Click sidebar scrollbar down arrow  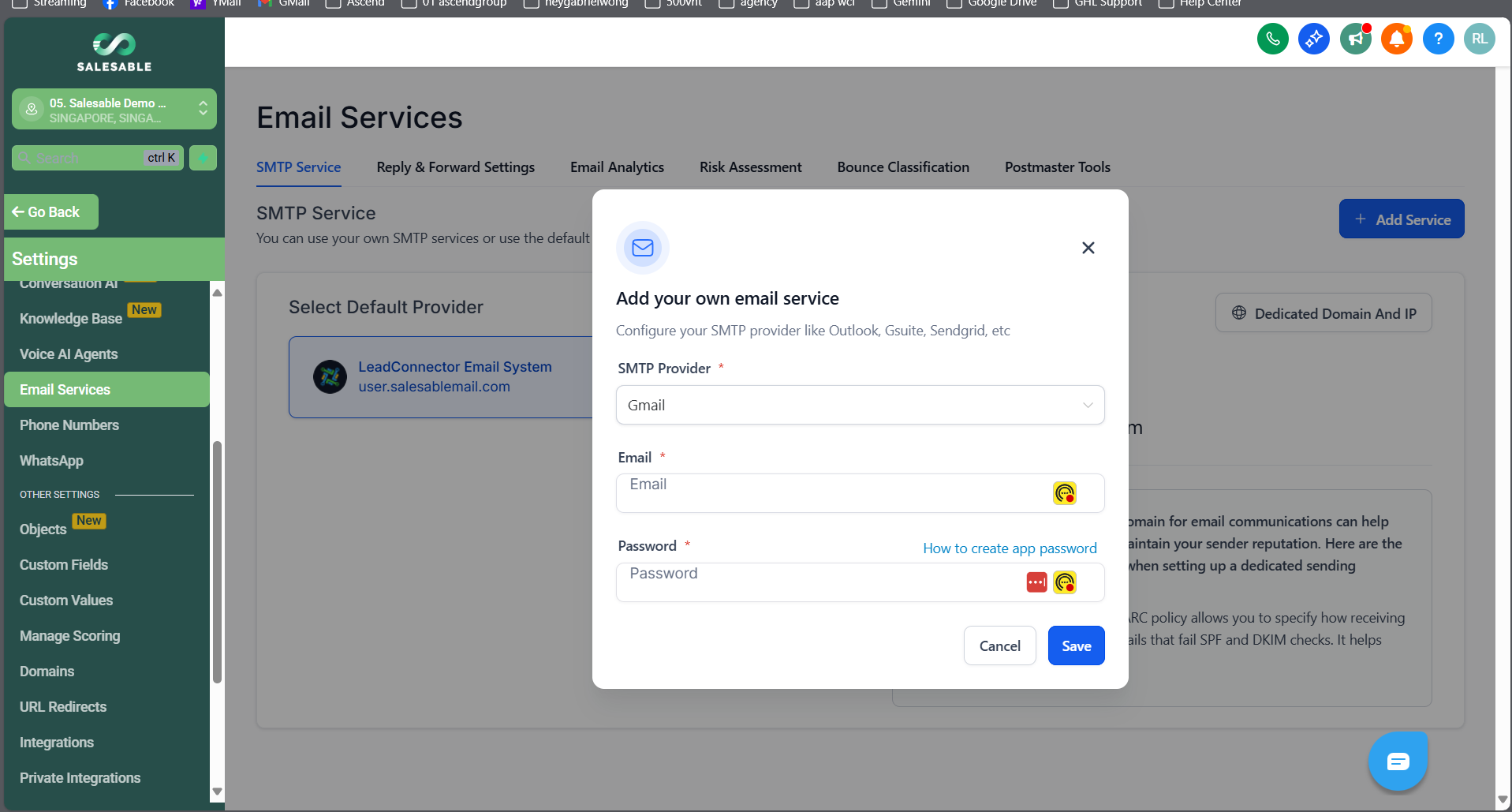217,791
